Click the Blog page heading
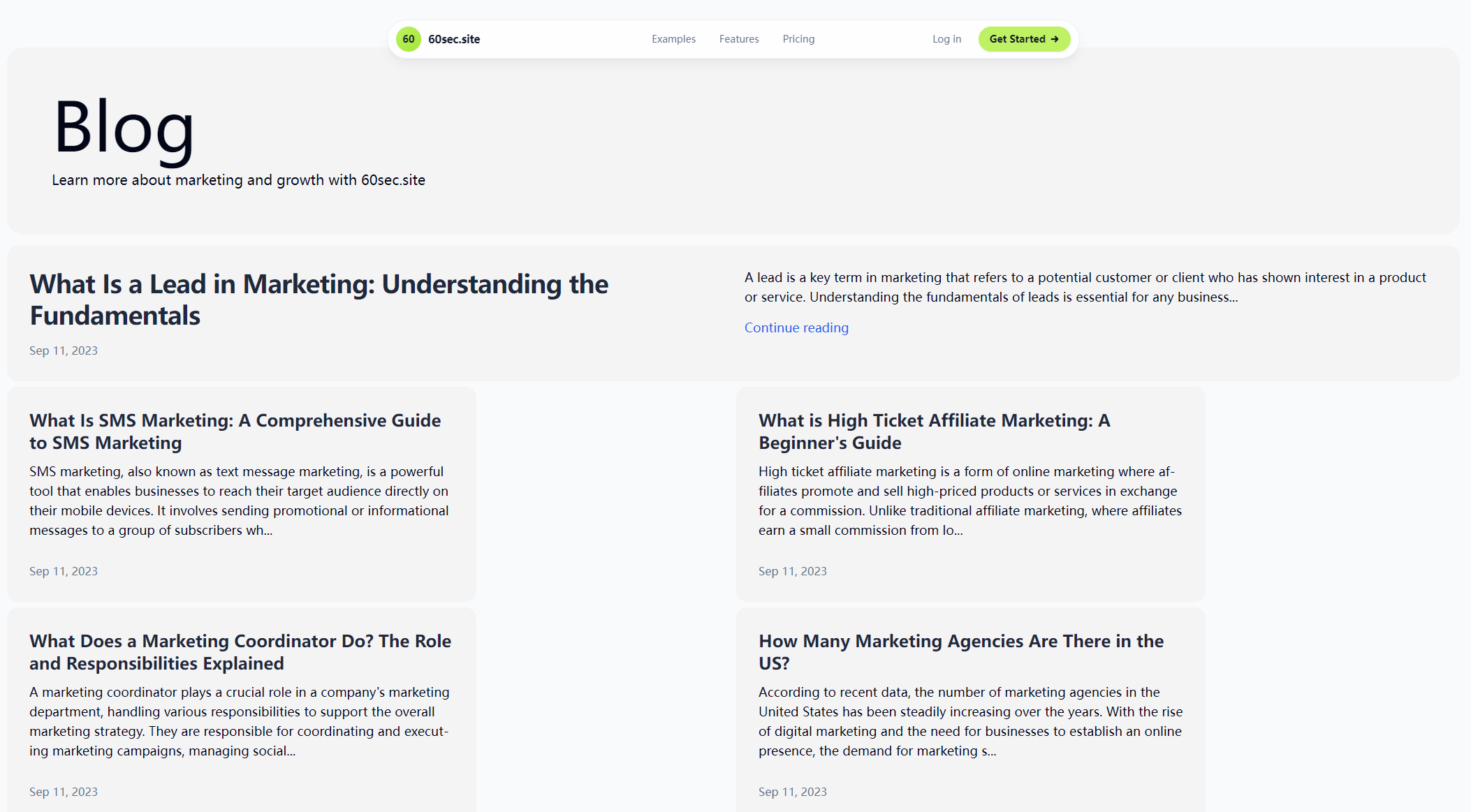 [124, 127]
